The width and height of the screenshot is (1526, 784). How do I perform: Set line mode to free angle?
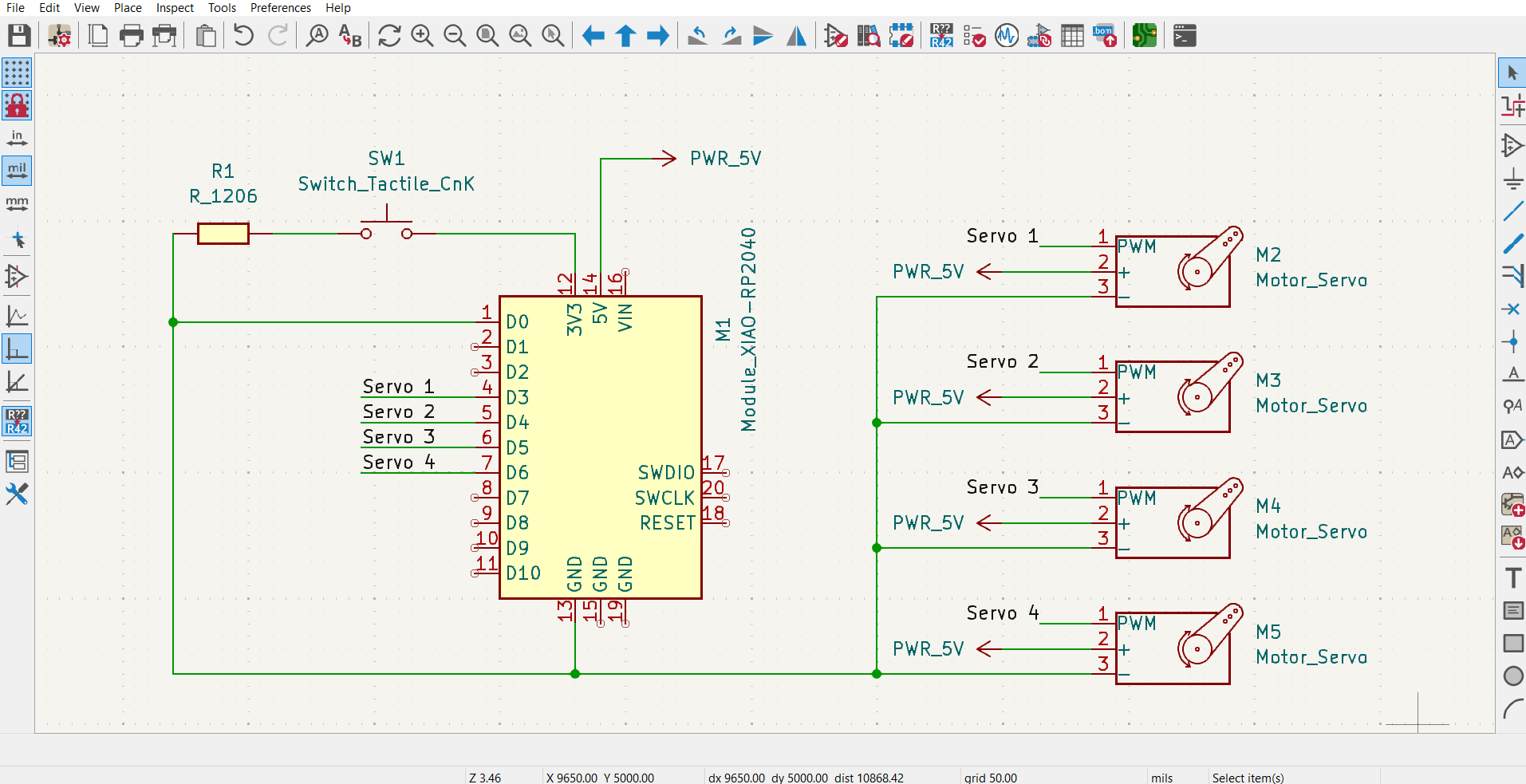[17, 316]
